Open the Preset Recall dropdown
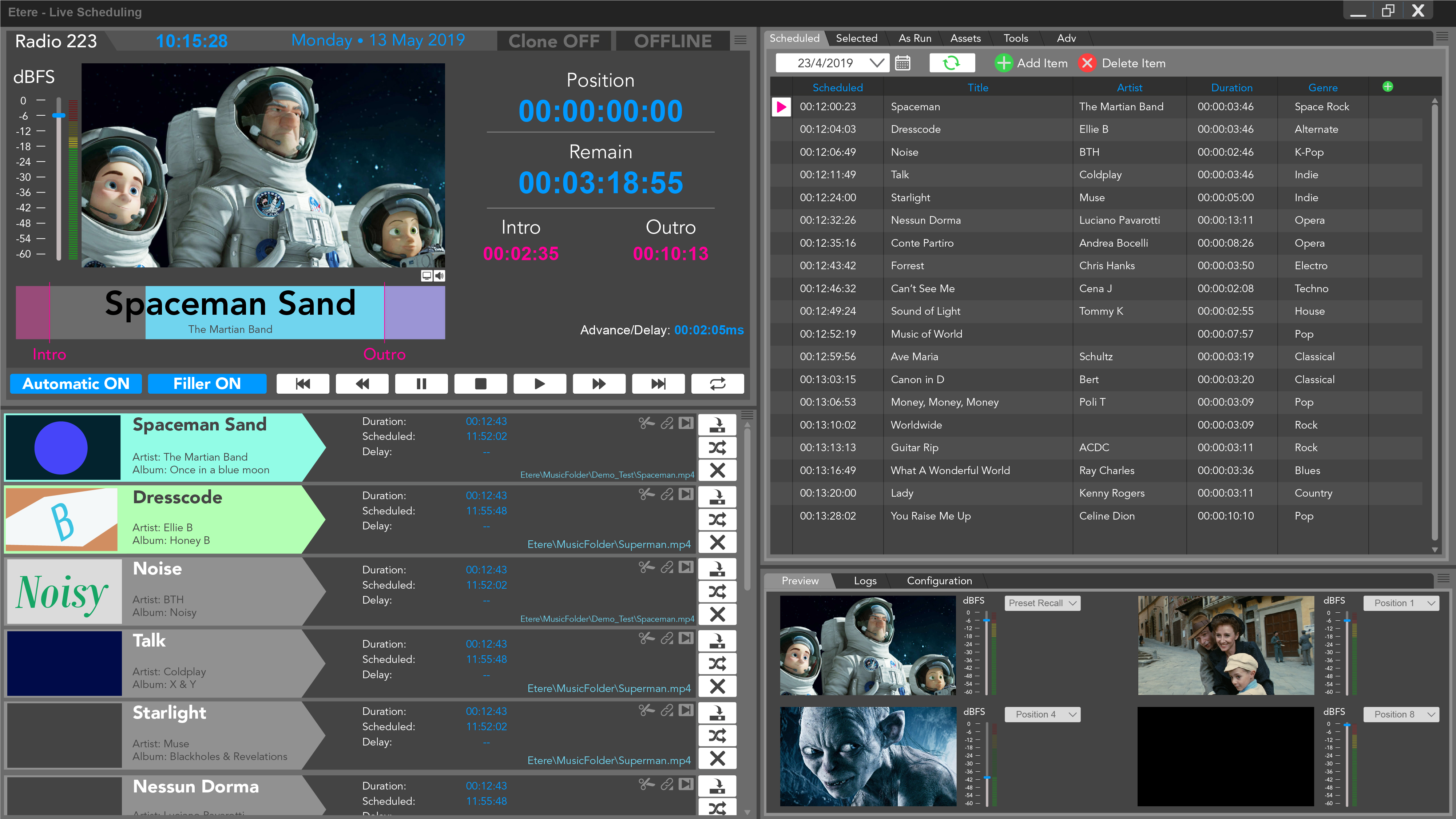The height and width of the screenshot is (819, 1456). (x=1042, y=603)
